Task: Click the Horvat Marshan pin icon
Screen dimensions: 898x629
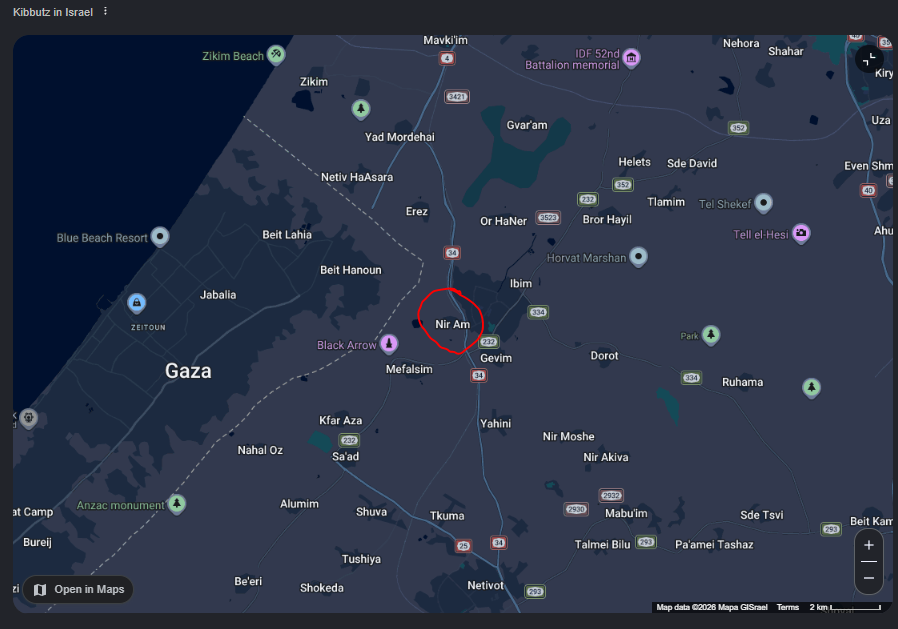Action: tap(639, 256)
